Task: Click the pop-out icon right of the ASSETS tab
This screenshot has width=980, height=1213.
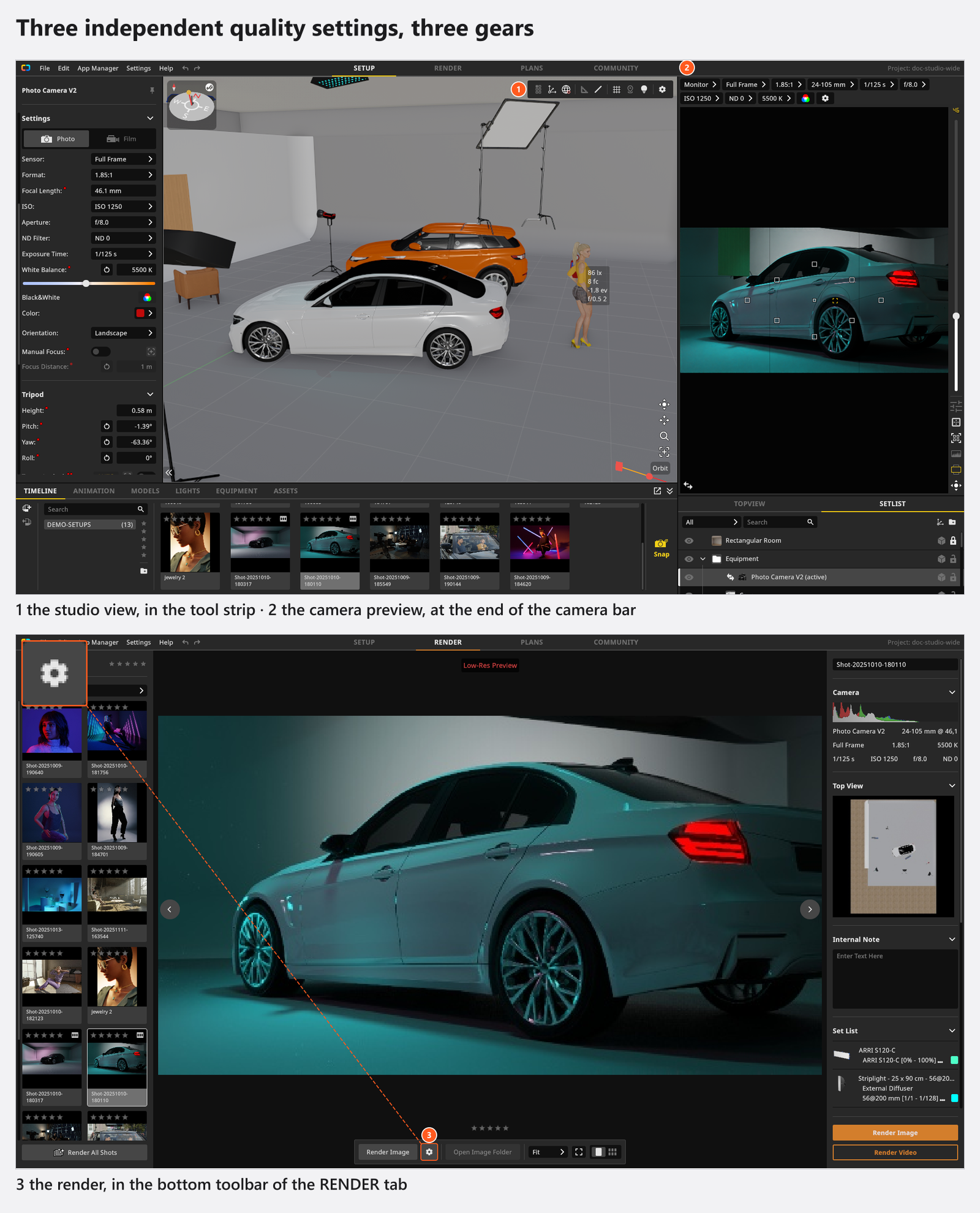Action: click(657, 491)
